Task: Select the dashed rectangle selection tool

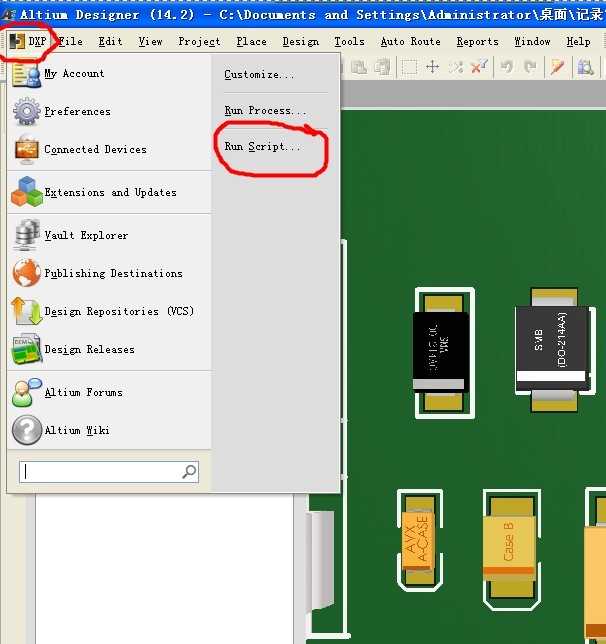Action: coord(410,67)
